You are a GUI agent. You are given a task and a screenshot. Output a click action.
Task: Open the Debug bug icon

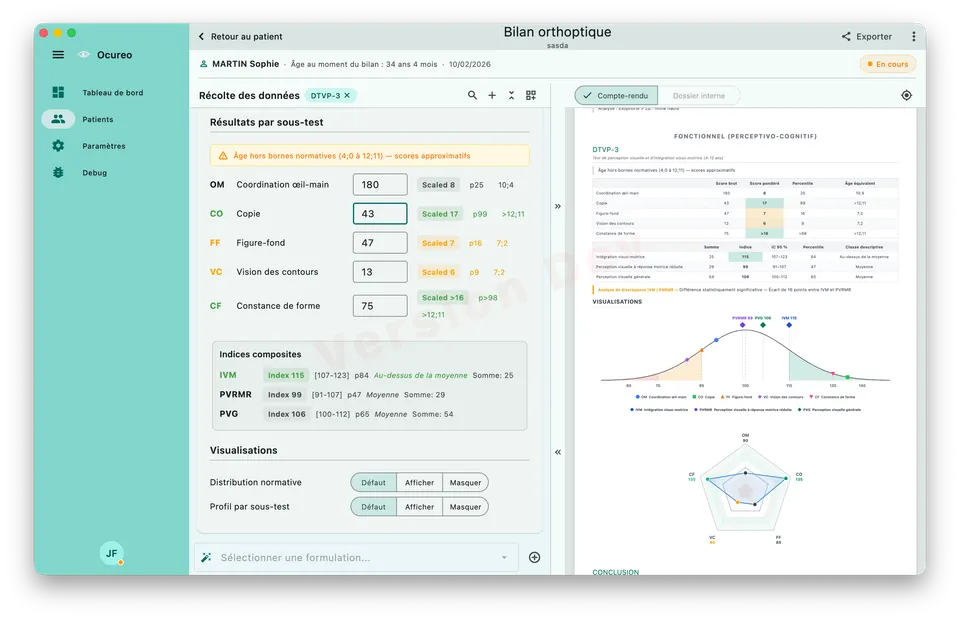click(x=58, y=173)
